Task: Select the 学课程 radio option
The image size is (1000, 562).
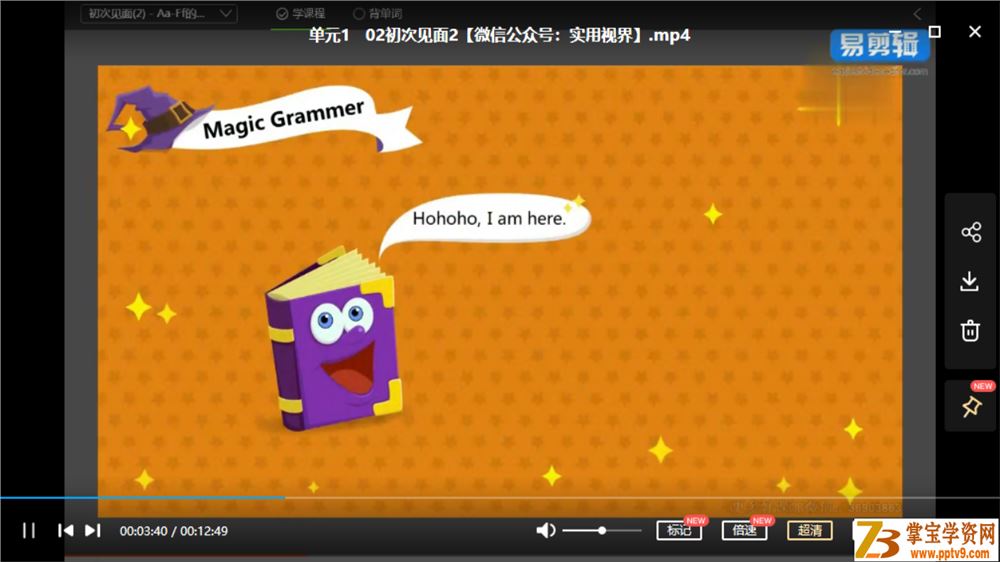Action: (300, 13)
